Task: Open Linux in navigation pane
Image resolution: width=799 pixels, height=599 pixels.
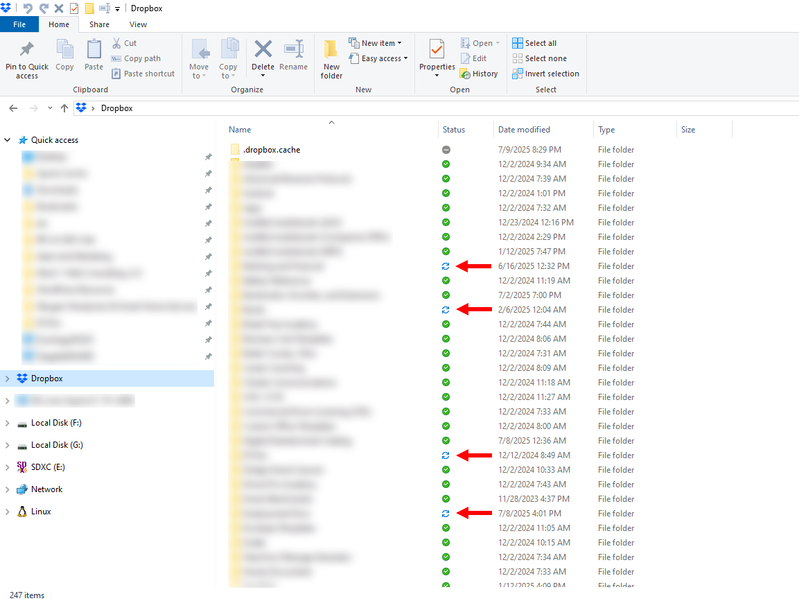Action: (41, 511)
